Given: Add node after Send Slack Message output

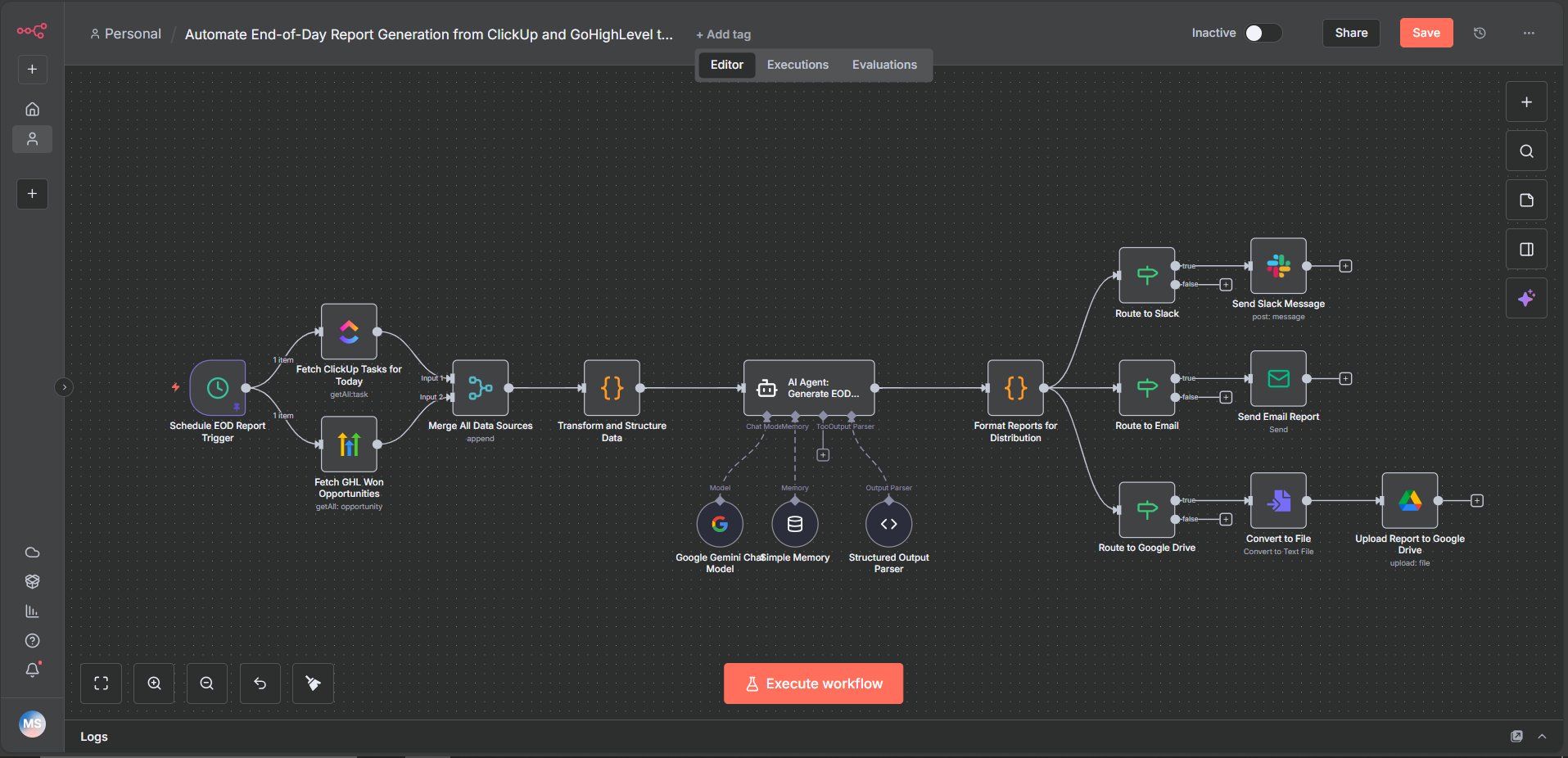Looking at the screenshot, I should (1345, 266).
